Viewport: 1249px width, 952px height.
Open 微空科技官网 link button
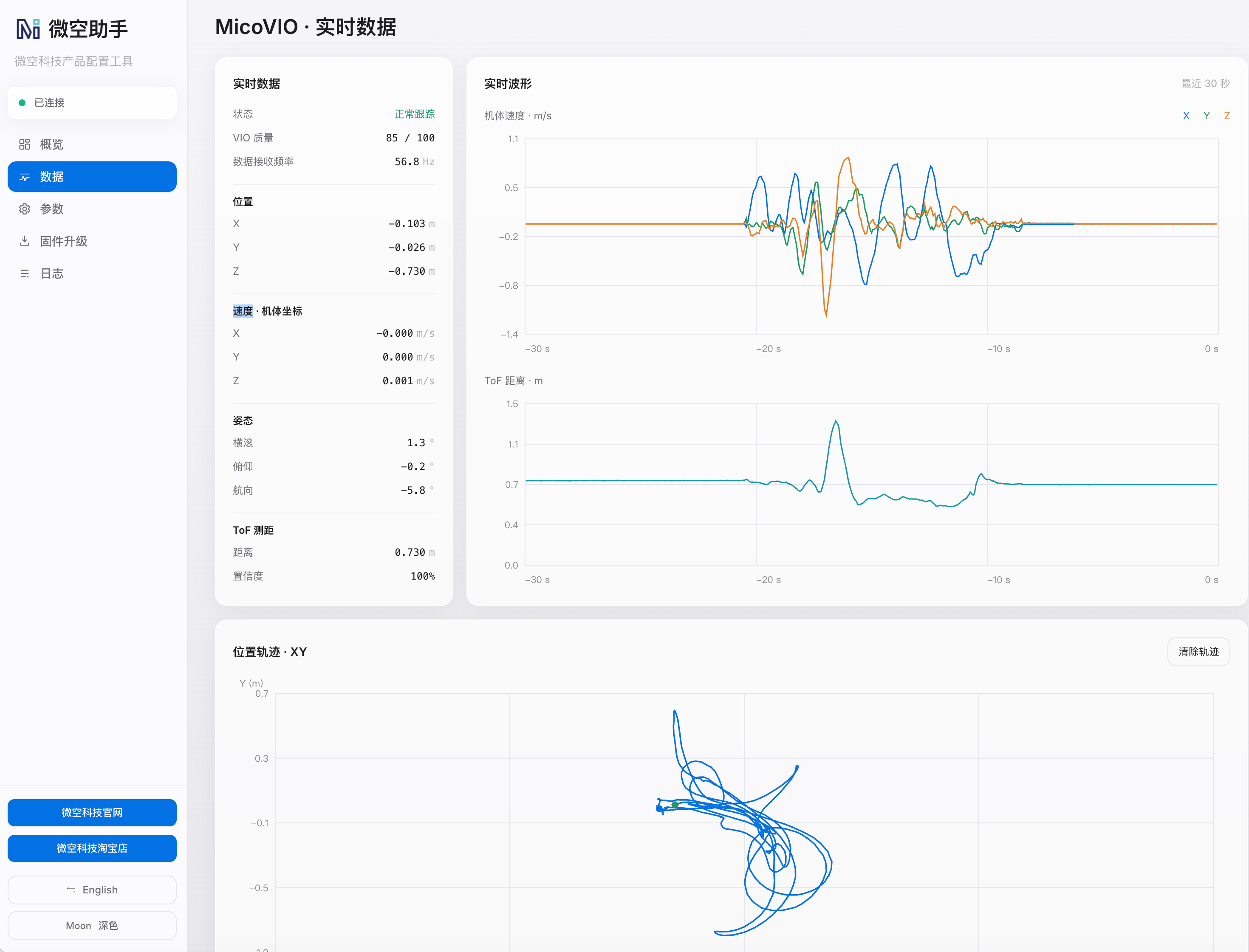(x=92, y=813)
